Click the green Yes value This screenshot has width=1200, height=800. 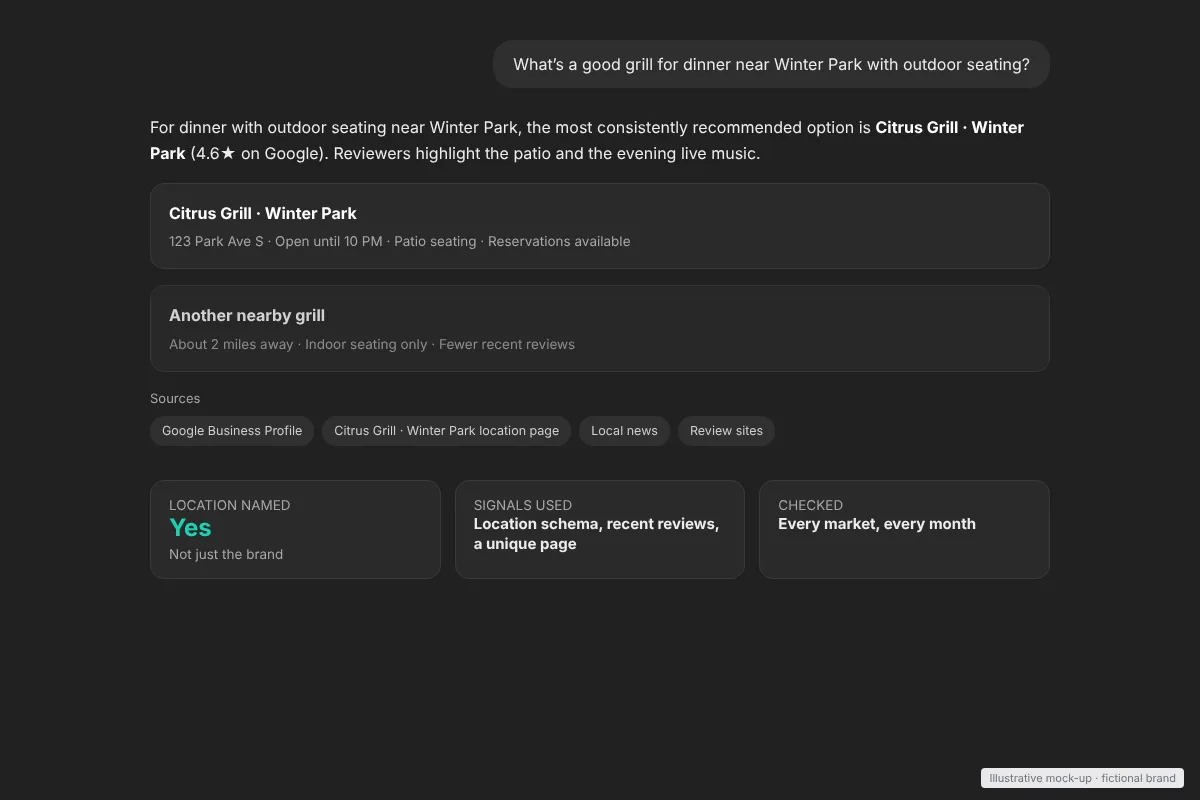(x=190, y=527)
